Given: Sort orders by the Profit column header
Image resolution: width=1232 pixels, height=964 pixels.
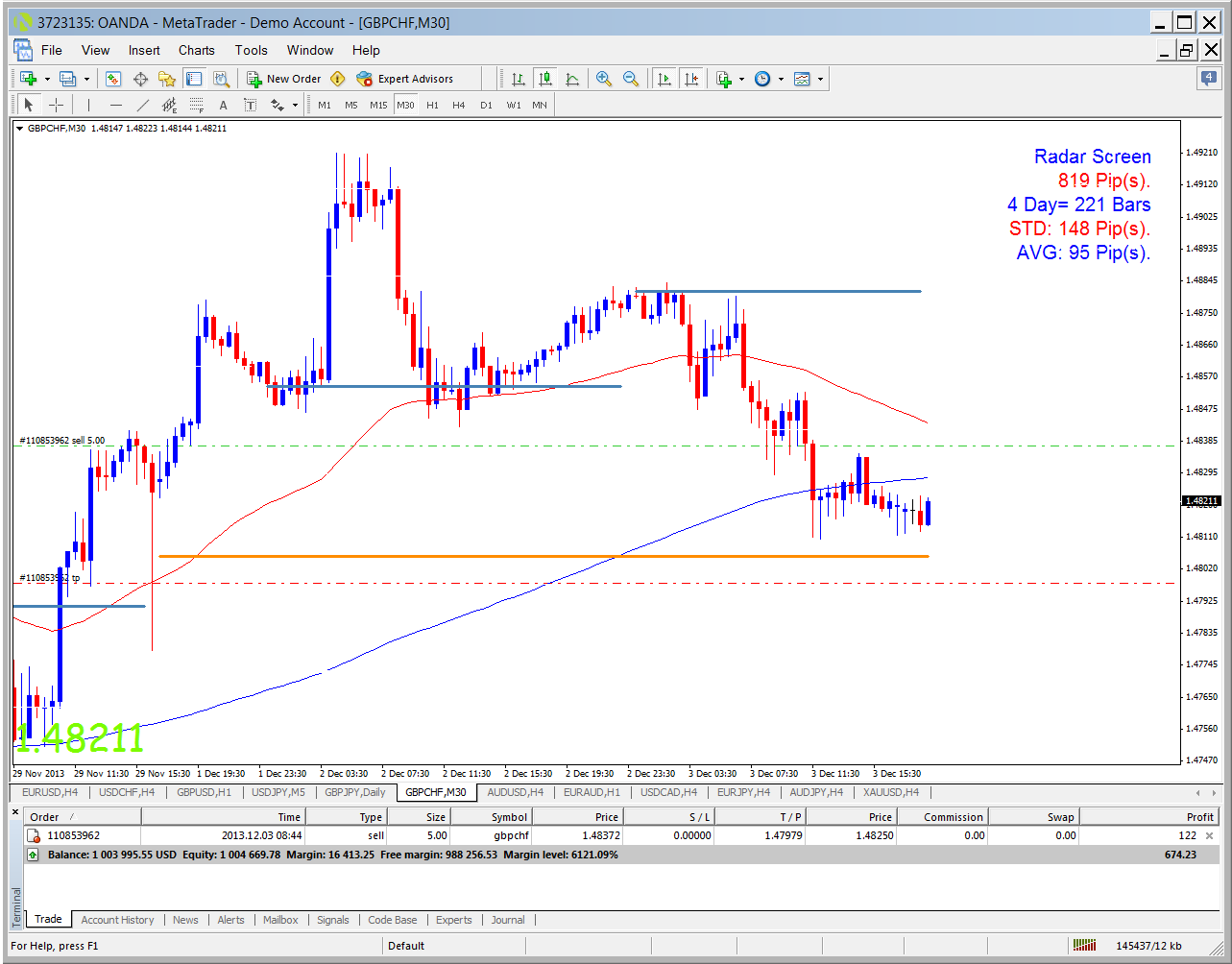Looking at the screenshot, I should [x=1150, y=817].
